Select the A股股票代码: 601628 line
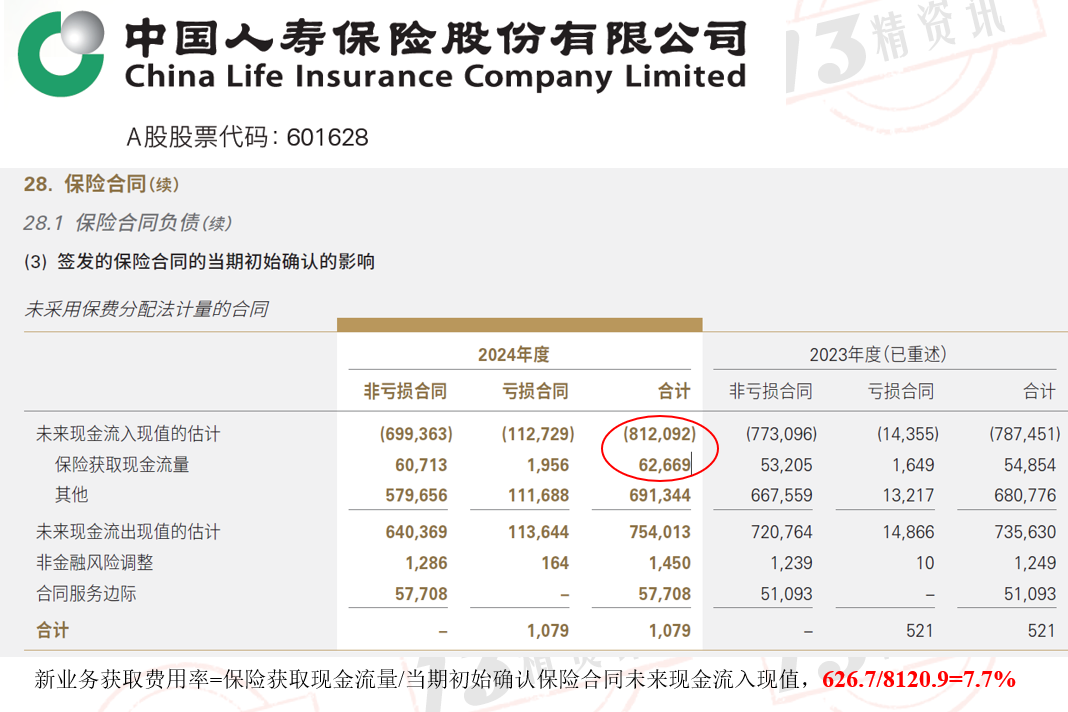 (x=247, y=138)
